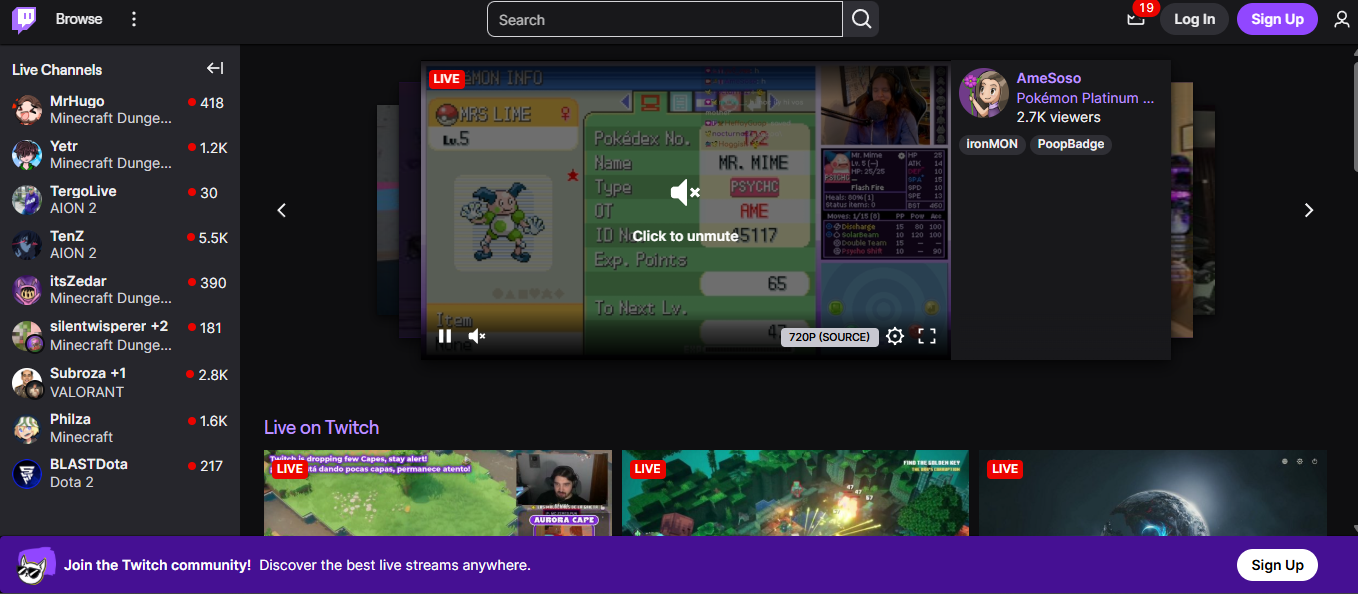Click the Log In button
The height and width of the screenshot is (594, 1358).
[x=1194, y=19]
